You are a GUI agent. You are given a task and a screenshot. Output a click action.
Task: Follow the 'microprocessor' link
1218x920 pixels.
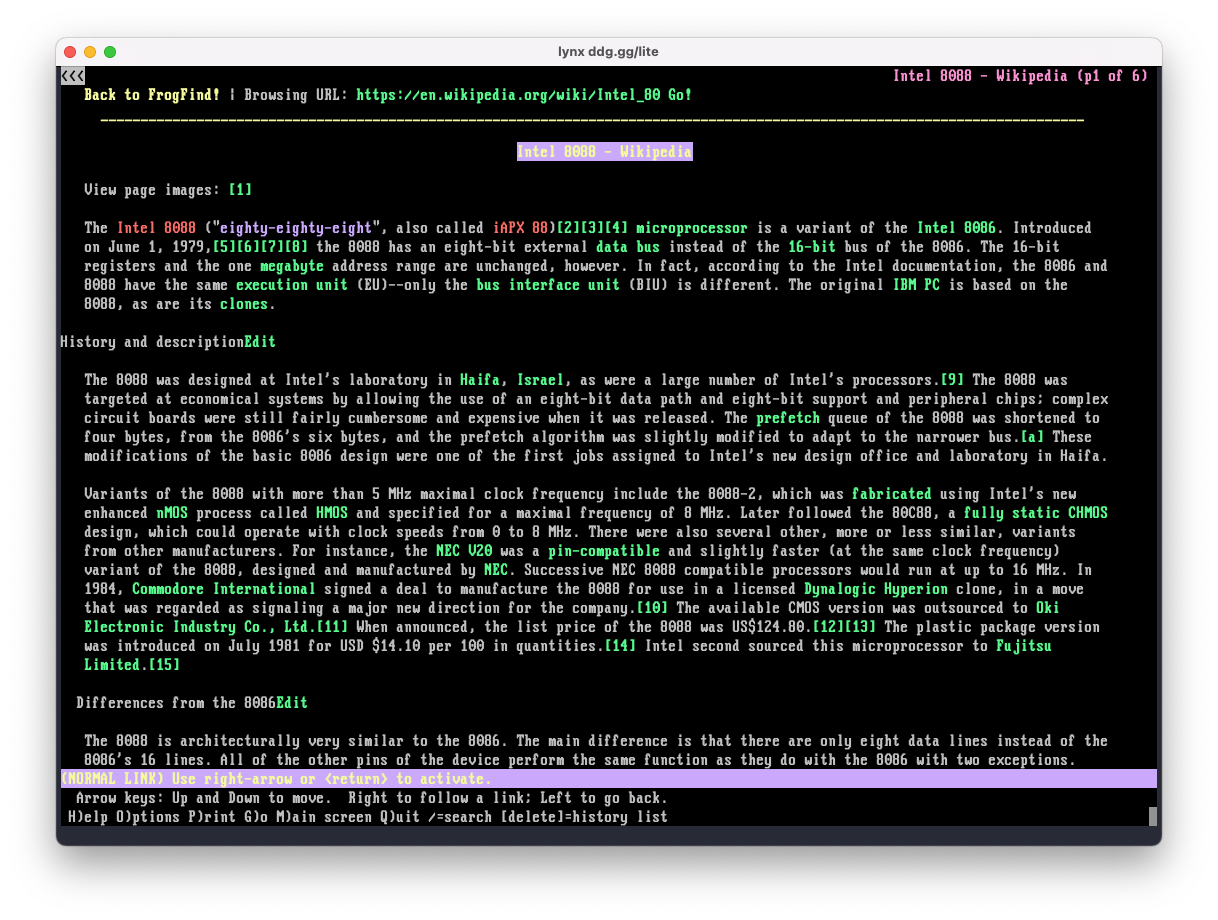692,228
